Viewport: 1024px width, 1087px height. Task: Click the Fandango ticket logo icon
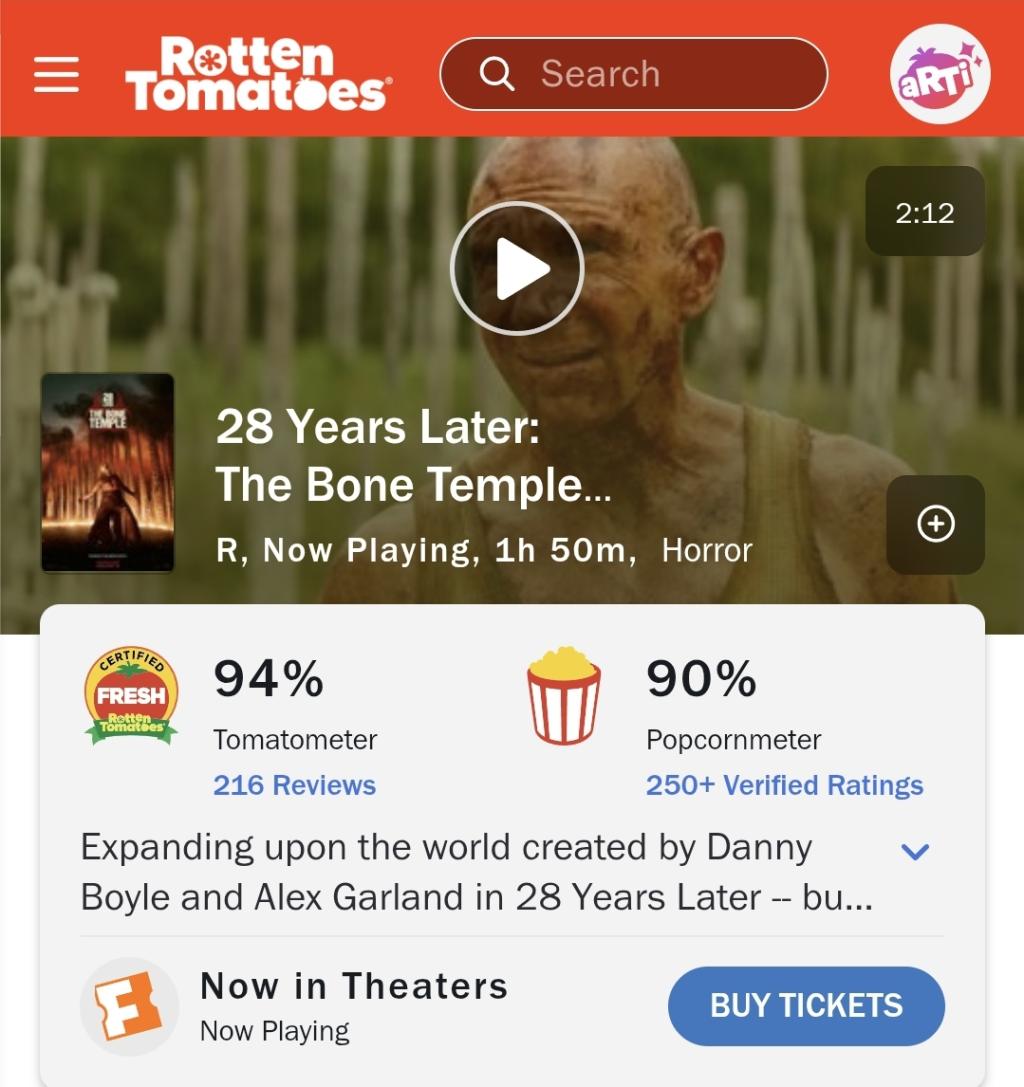[x=130, y=1006]
